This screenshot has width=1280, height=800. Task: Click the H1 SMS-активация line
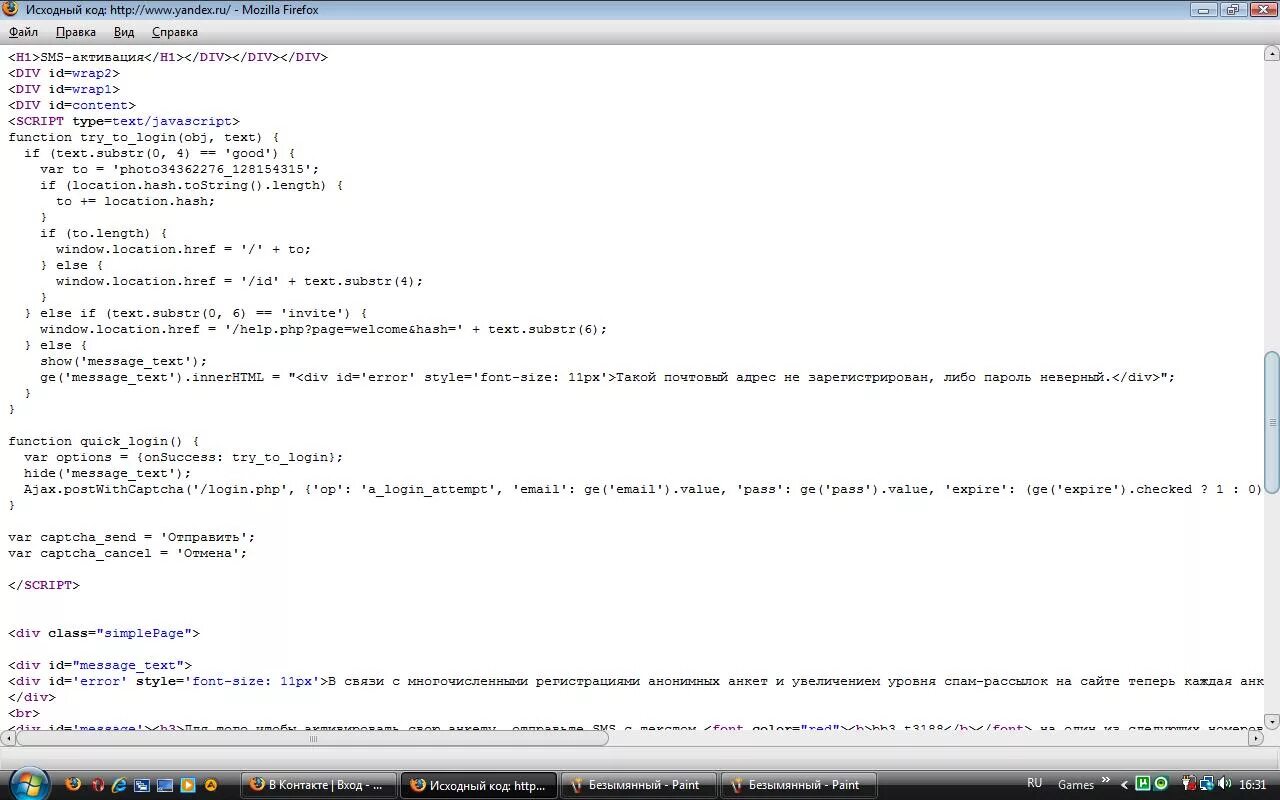pos(168,57)
